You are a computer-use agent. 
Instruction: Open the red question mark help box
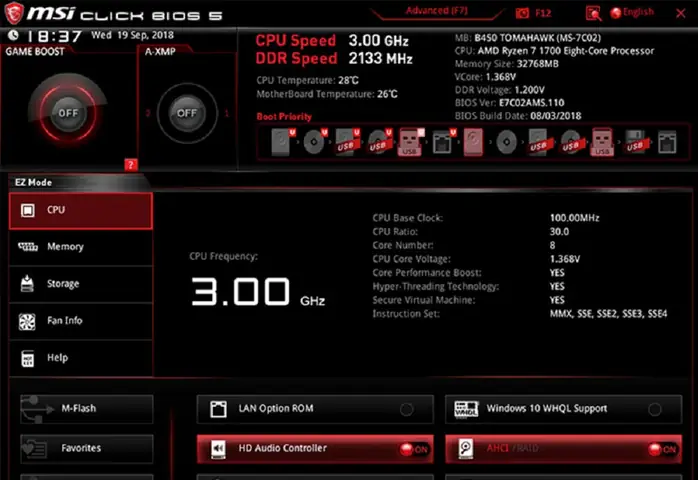[x=130, y=165]
